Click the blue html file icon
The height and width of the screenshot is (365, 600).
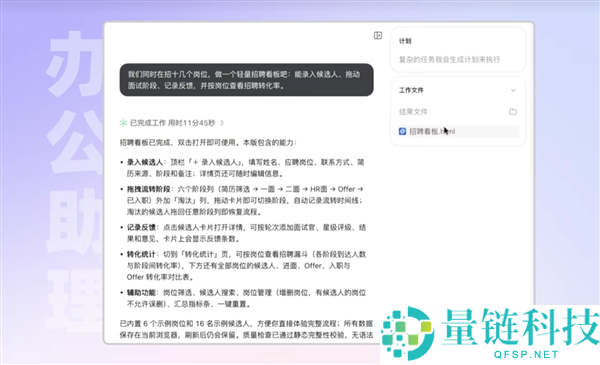tap(402, 131)
